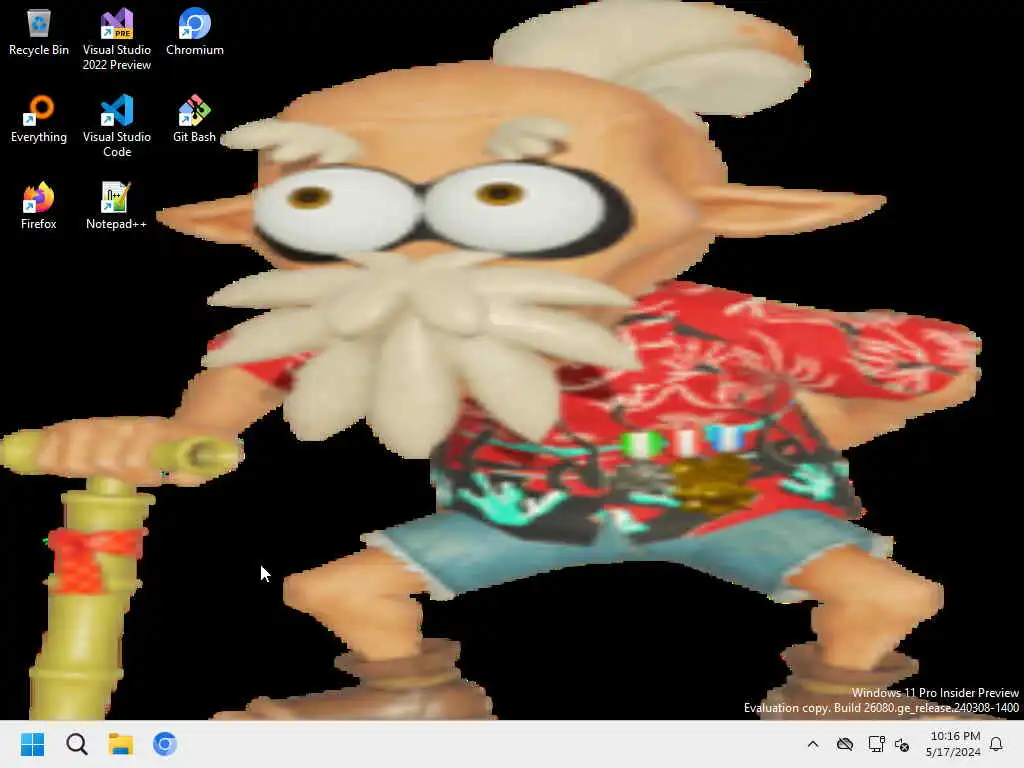Open File Explorer from the taskbar
This screenshot has width=1024, height=768.
pyautogui.click(x=121, y=744)
